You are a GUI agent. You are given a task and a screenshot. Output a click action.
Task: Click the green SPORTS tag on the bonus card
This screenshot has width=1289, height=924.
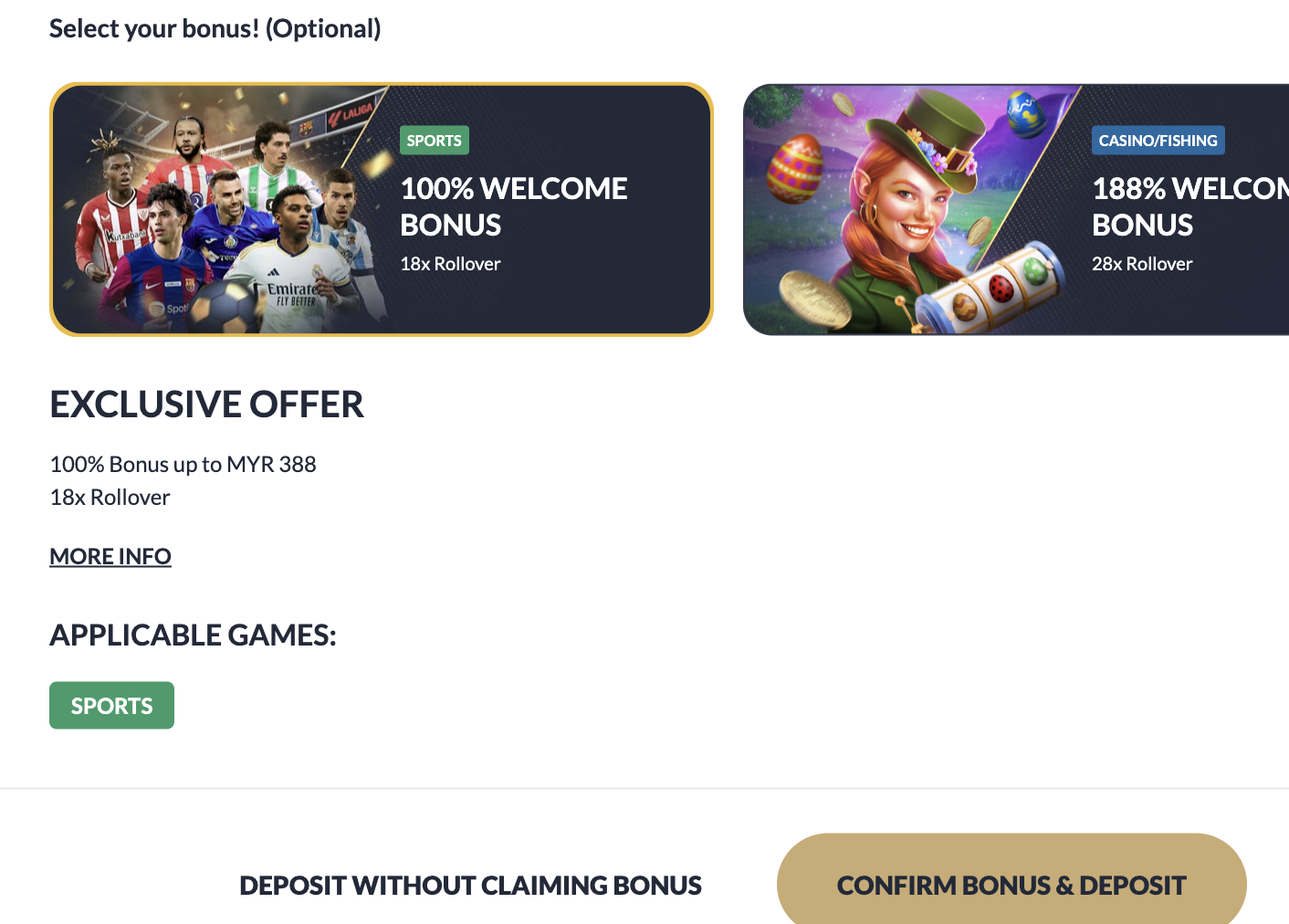pyautogui.click(x=435, y=141)
